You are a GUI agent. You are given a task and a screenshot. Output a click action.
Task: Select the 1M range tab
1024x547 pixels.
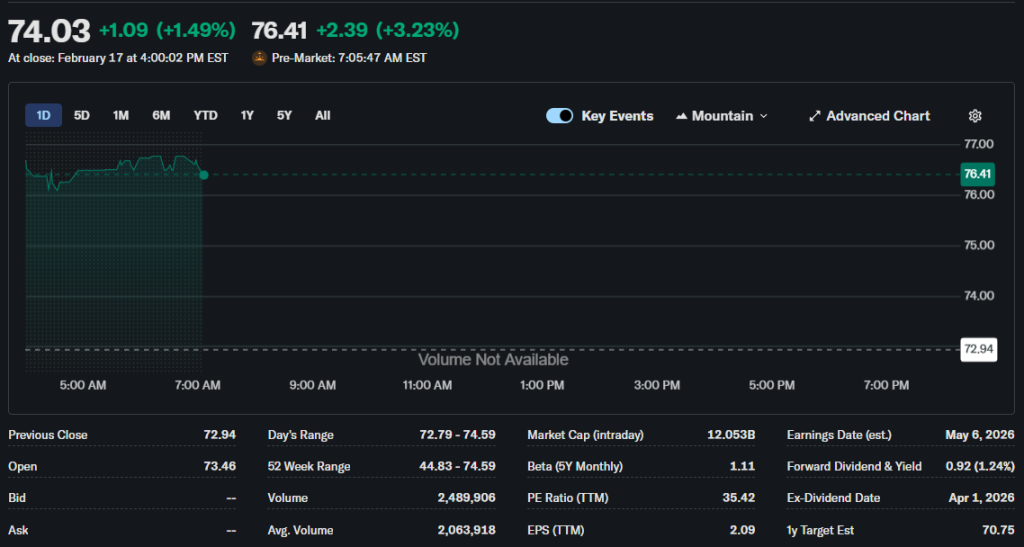coord(121,116)
